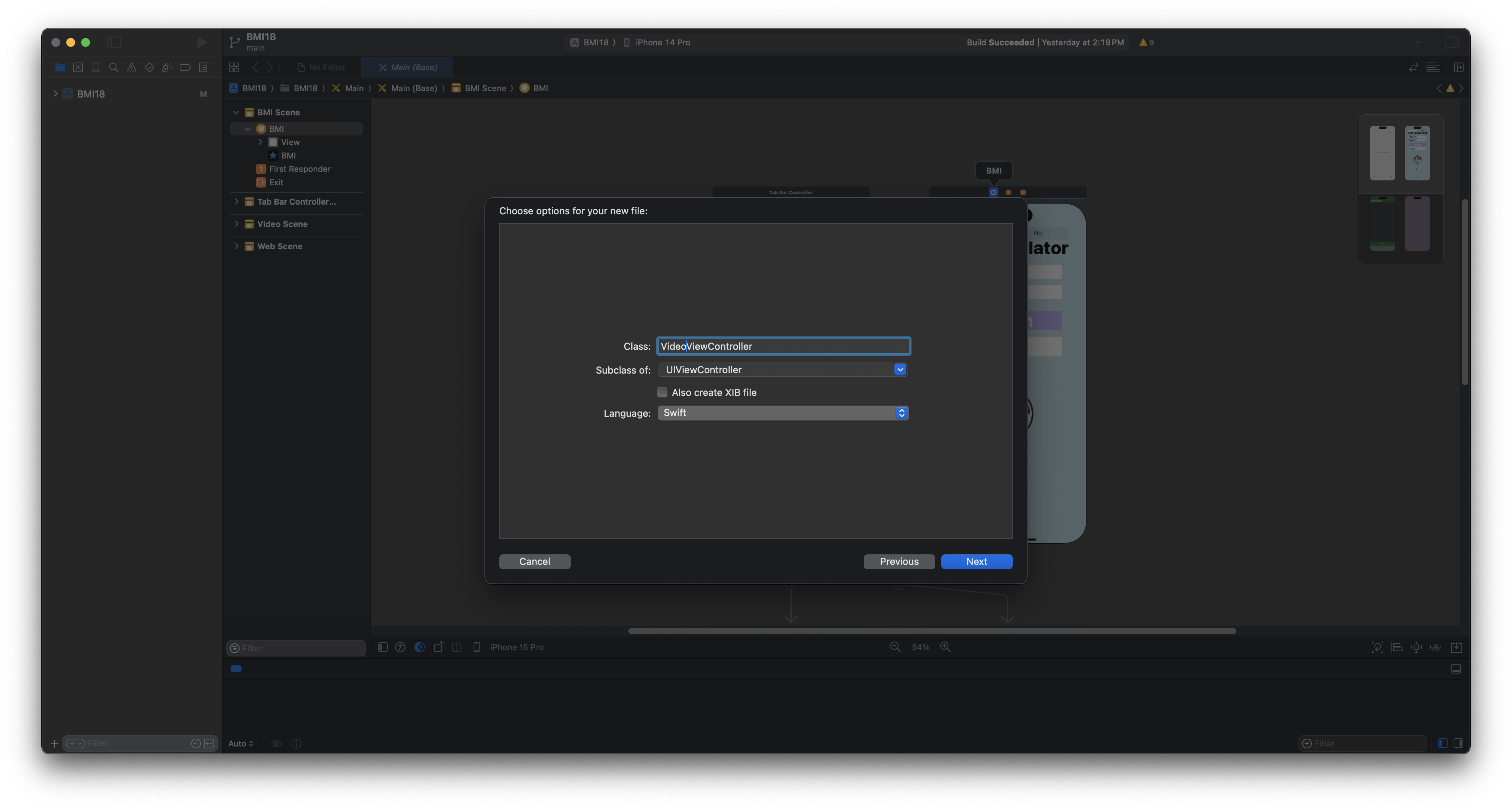The image size is (1512, 809).
Task: Click the Next button
Action: pos(976,562)
